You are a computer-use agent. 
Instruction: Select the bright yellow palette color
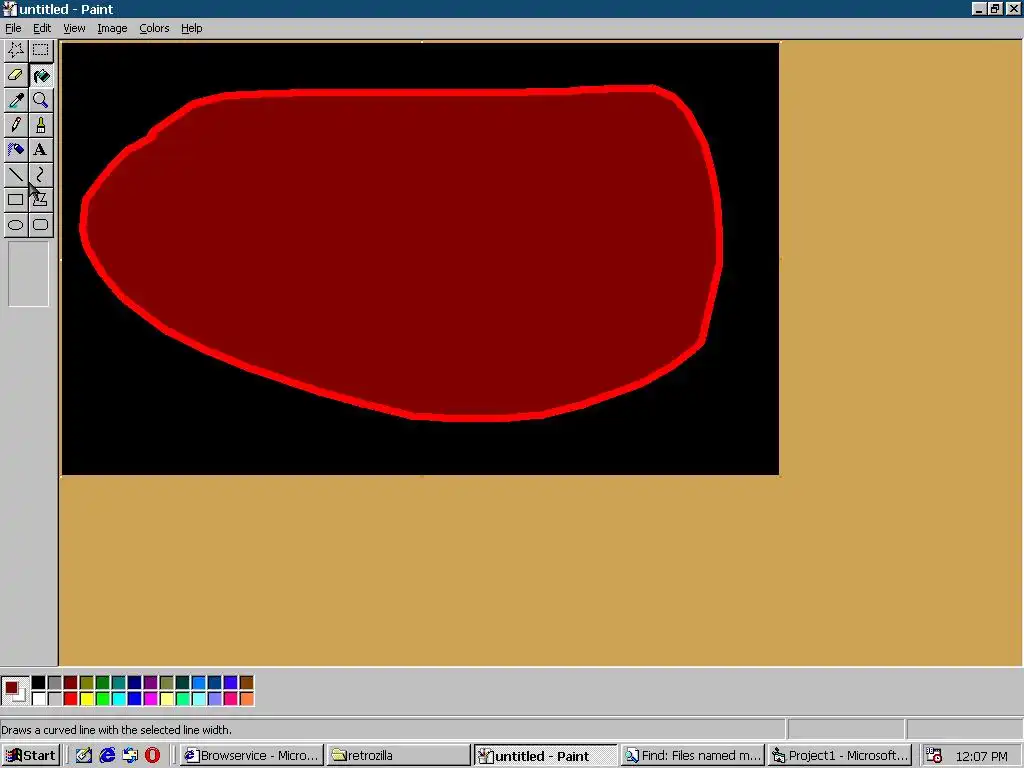click(86, 699)
